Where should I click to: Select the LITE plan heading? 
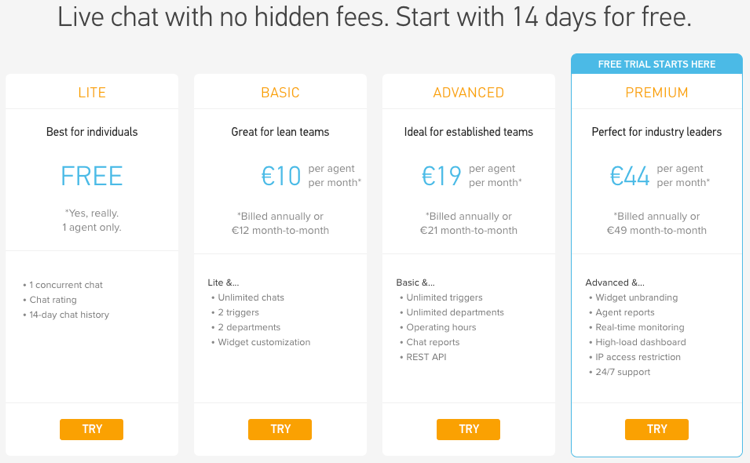point(92,92)
